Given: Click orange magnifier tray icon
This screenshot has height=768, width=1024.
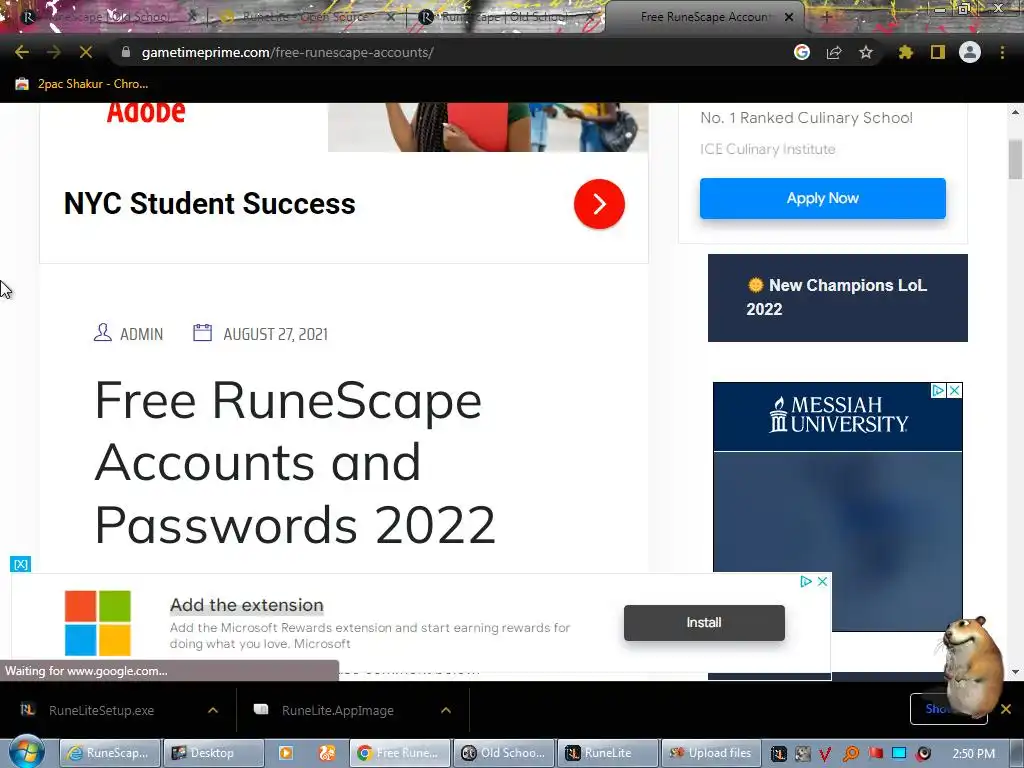Looking at the screenshot, I should coord(850,754).
